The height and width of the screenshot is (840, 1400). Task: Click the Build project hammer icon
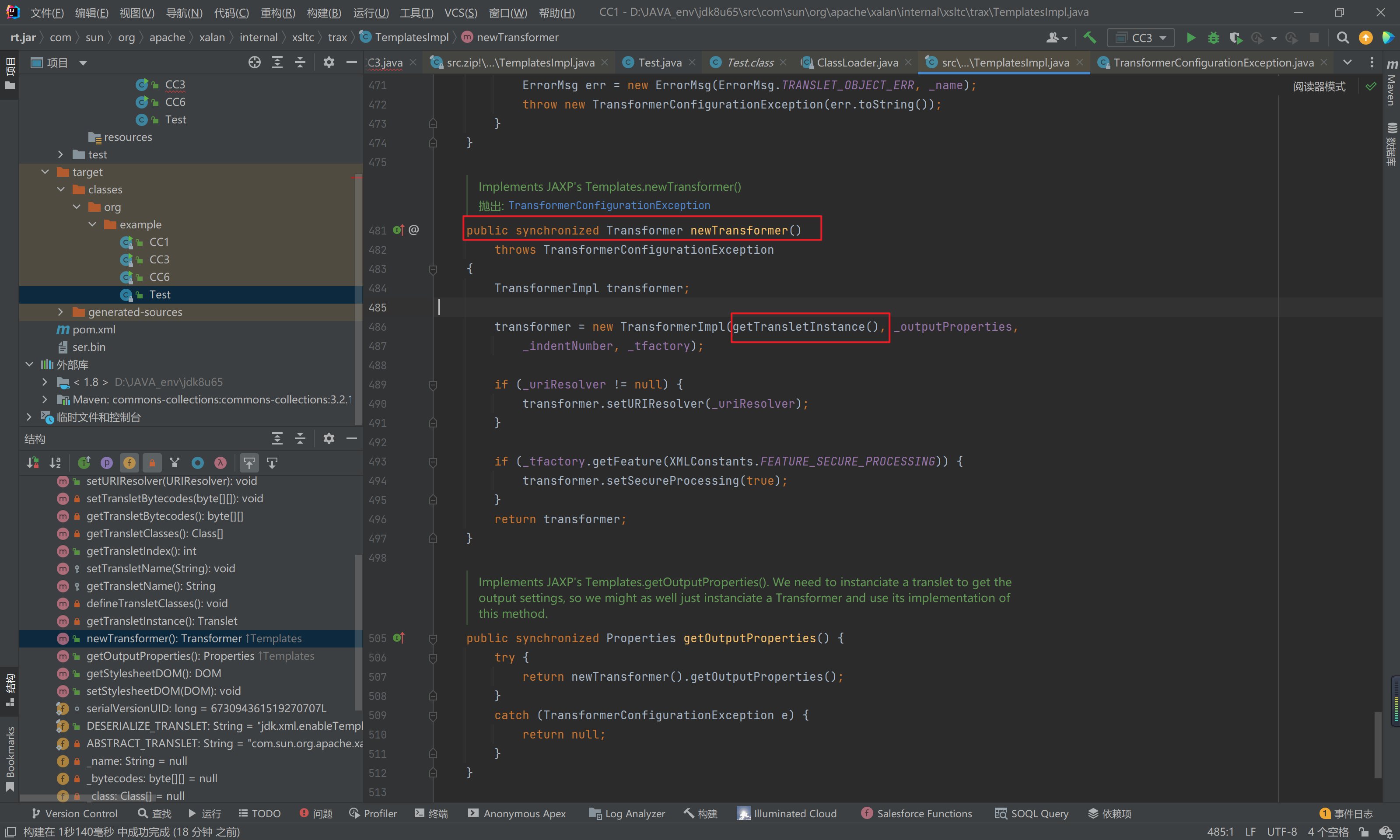point(1090,37)
